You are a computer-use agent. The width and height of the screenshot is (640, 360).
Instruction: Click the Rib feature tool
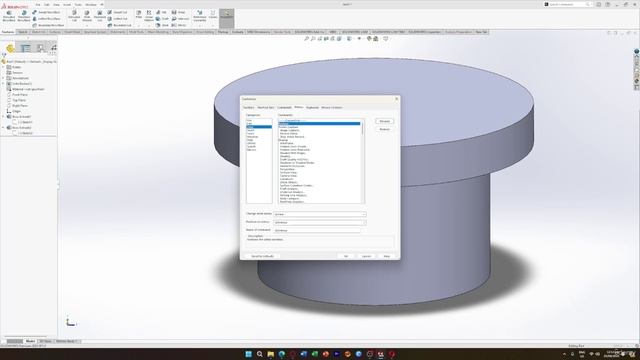tap(161, 12)
